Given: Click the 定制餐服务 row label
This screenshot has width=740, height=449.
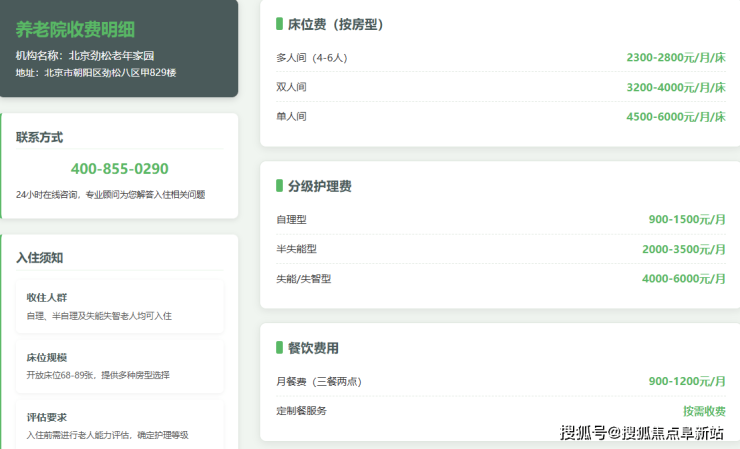Looking at the screenshot, I should [301, 411].
